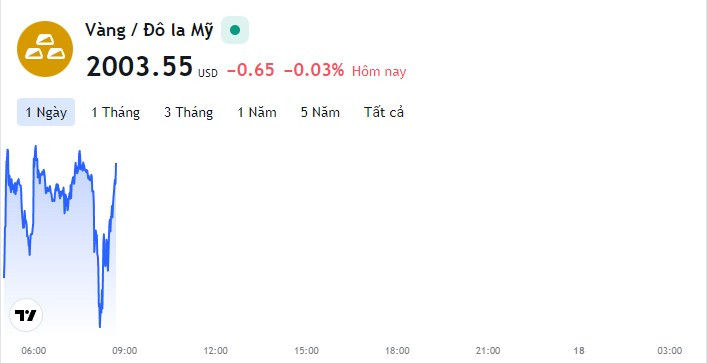Click the 12:00 time axis label
This screenshot has height=363, width=707.
pyautogui.click(x=216, y=350)
